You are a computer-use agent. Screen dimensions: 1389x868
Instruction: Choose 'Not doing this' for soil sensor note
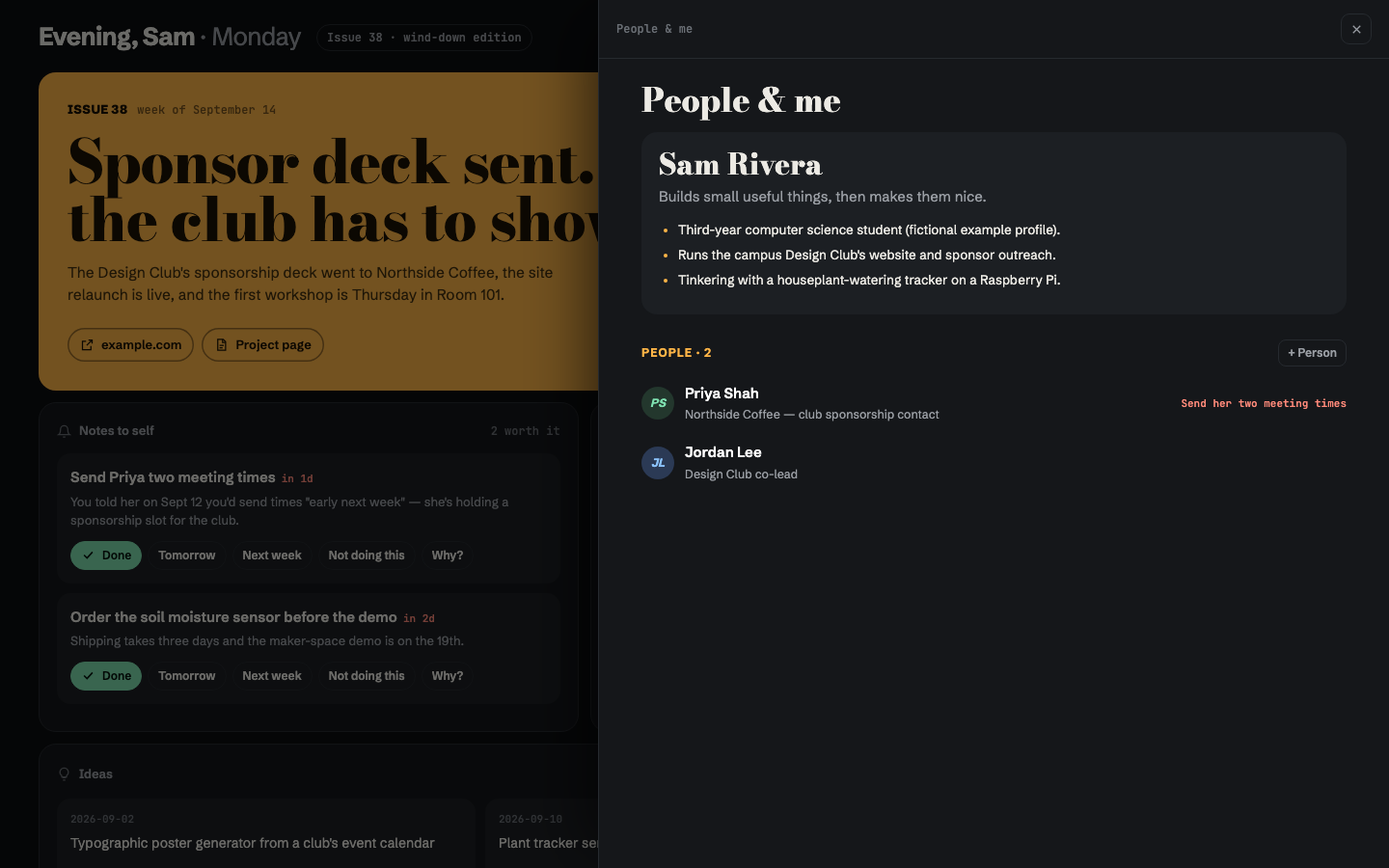click(x=367, y=676)
